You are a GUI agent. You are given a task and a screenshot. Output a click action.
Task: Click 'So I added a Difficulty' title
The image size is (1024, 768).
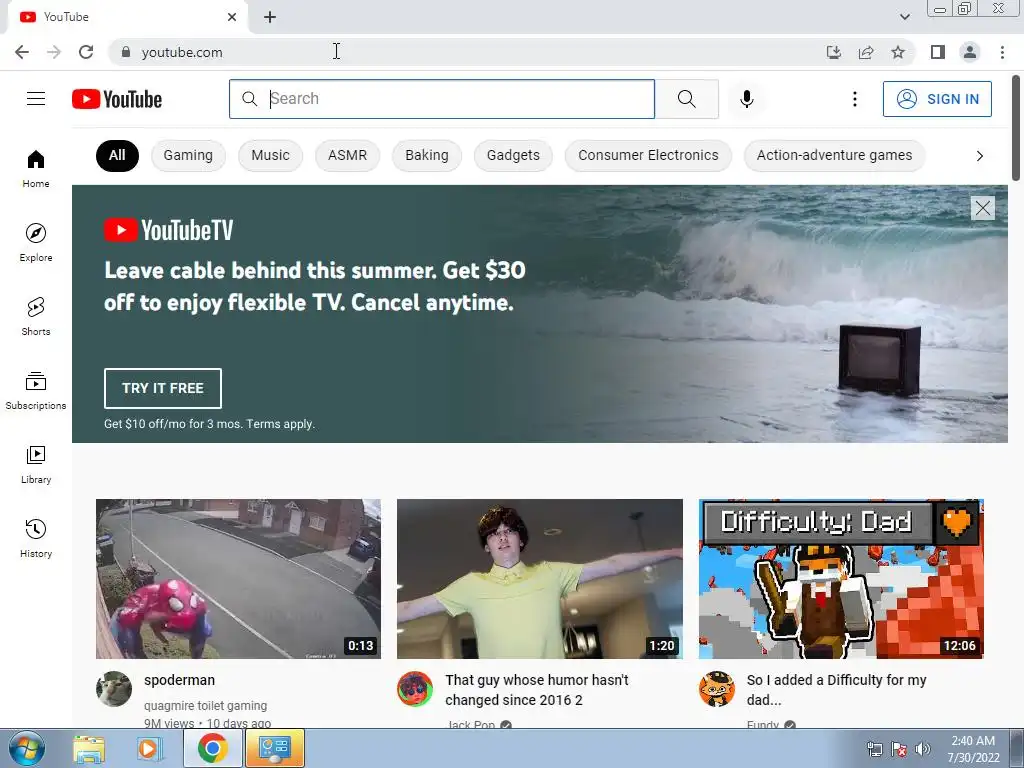point(837,690)
